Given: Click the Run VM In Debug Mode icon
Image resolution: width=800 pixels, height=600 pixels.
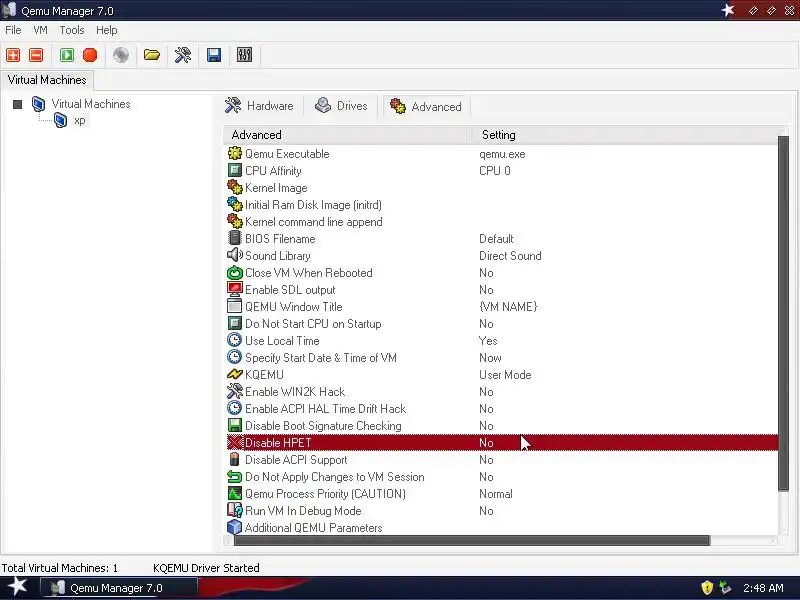Looking at the screenshot, I should 235,510.
